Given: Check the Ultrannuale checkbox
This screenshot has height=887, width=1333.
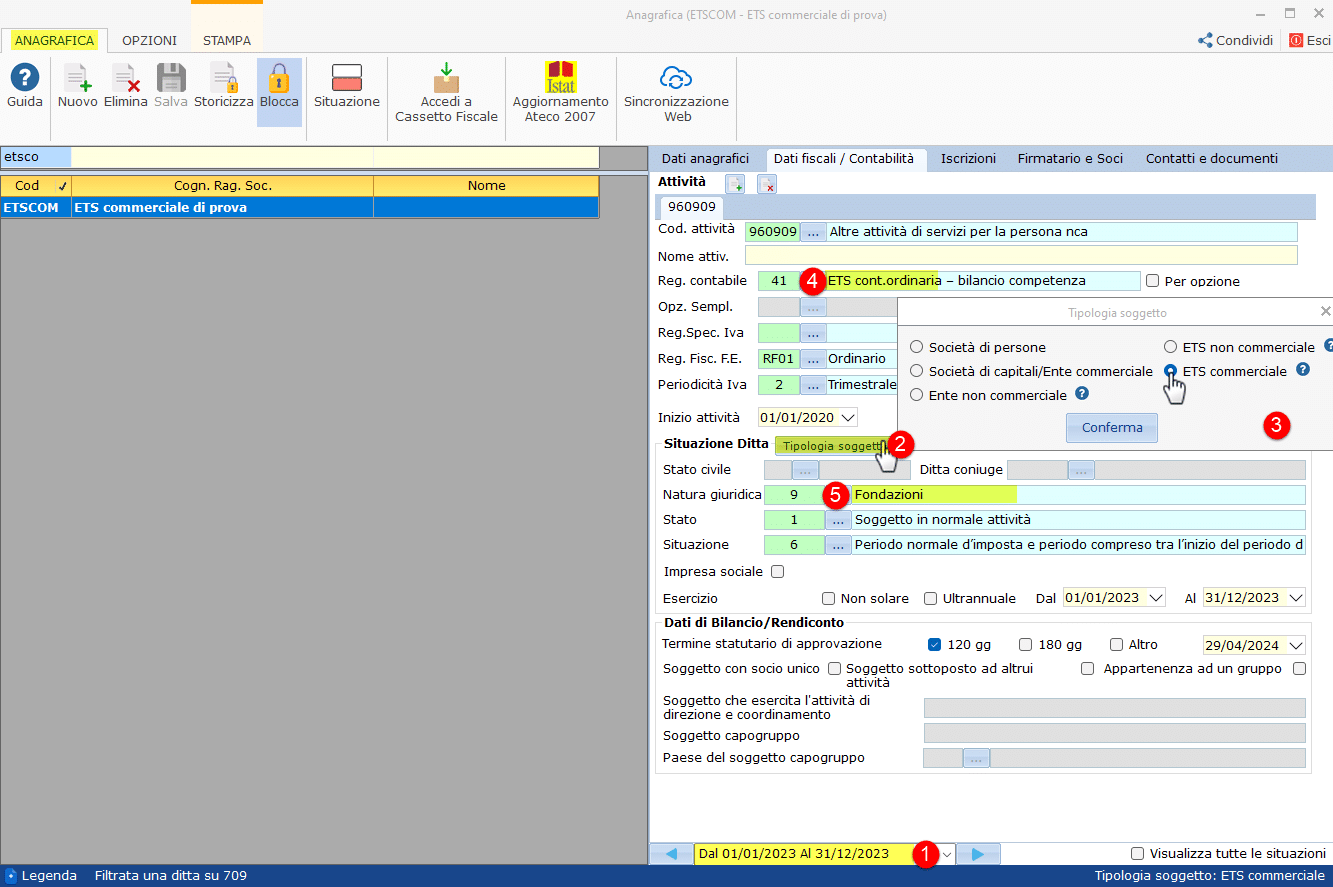Looking at the screenshot, I should (931, 598).
